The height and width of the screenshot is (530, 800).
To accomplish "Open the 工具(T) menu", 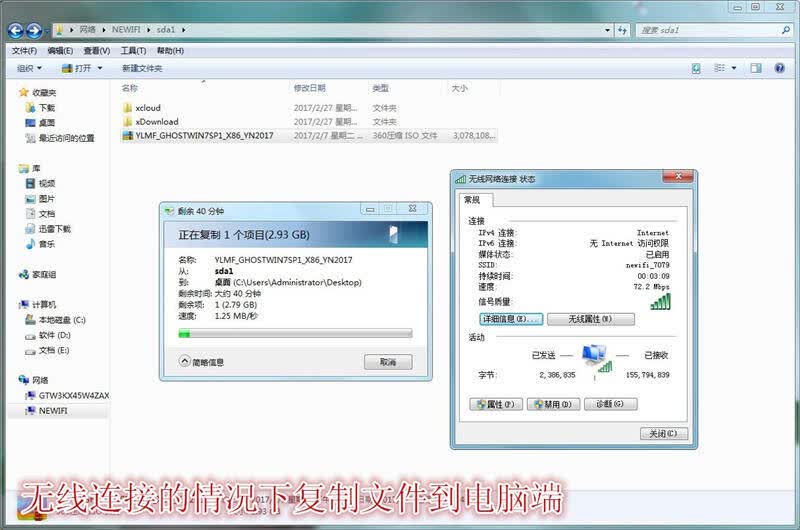I will (133, 51).
